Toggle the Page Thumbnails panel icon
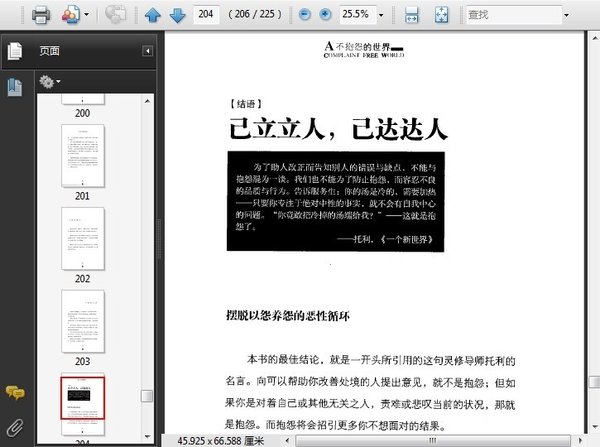This screenshot has width=600, height=447. pos(15,51)
